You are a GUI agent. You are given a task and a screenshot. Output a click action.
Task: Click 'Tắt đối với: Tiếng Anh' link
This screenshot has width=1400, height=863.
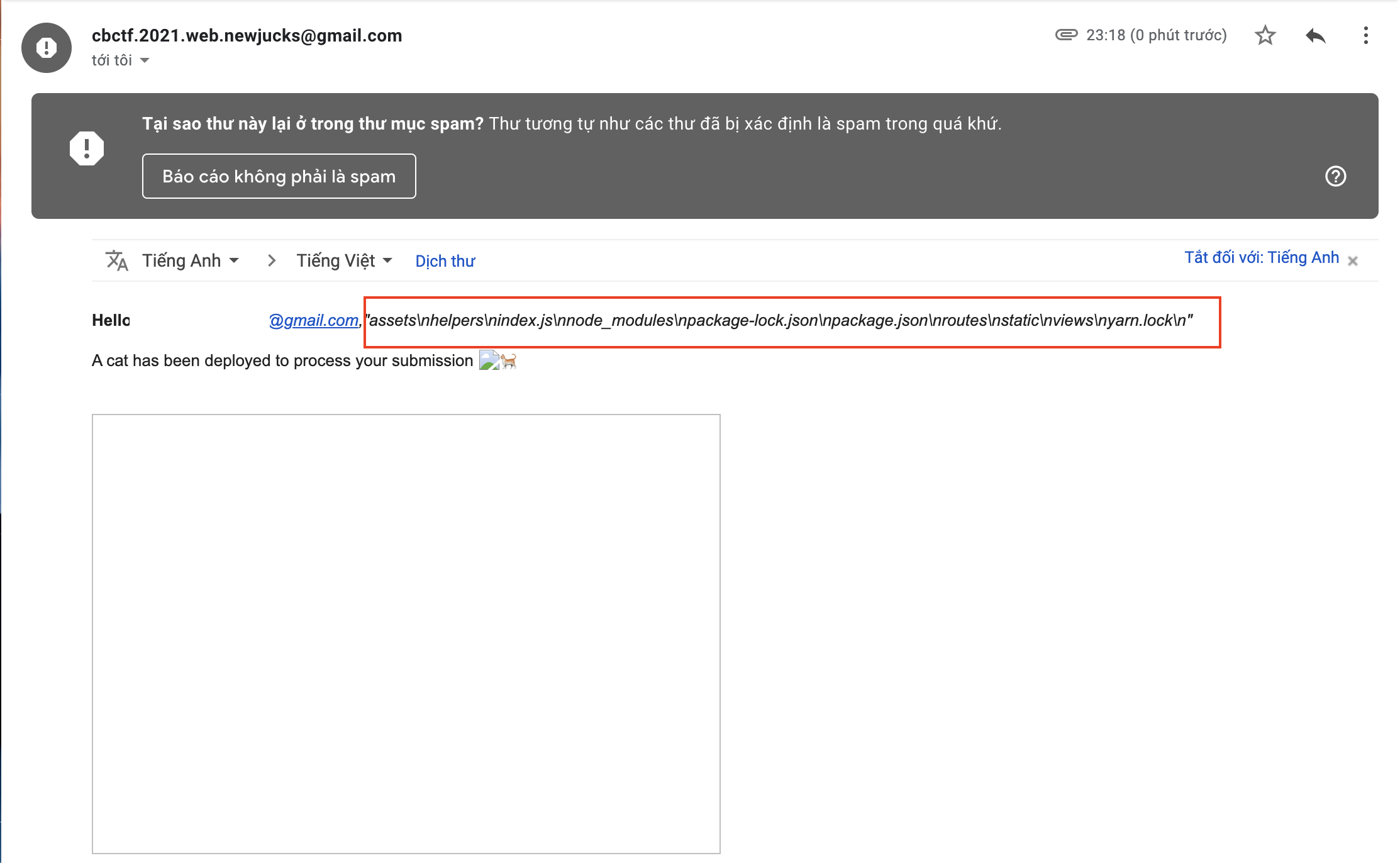click(x=1262, y=258)
